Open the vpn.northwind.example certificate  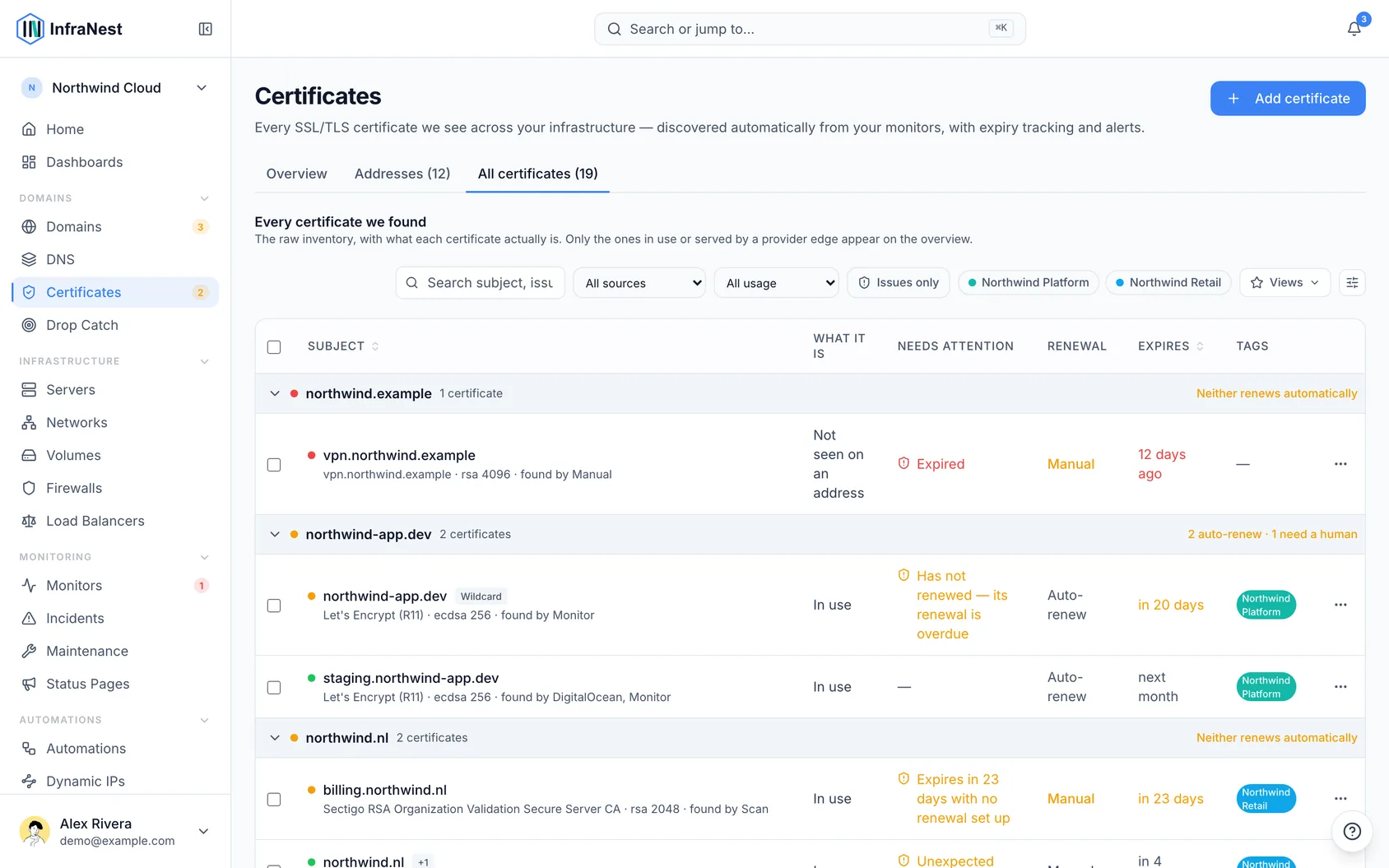coord(399,455)
